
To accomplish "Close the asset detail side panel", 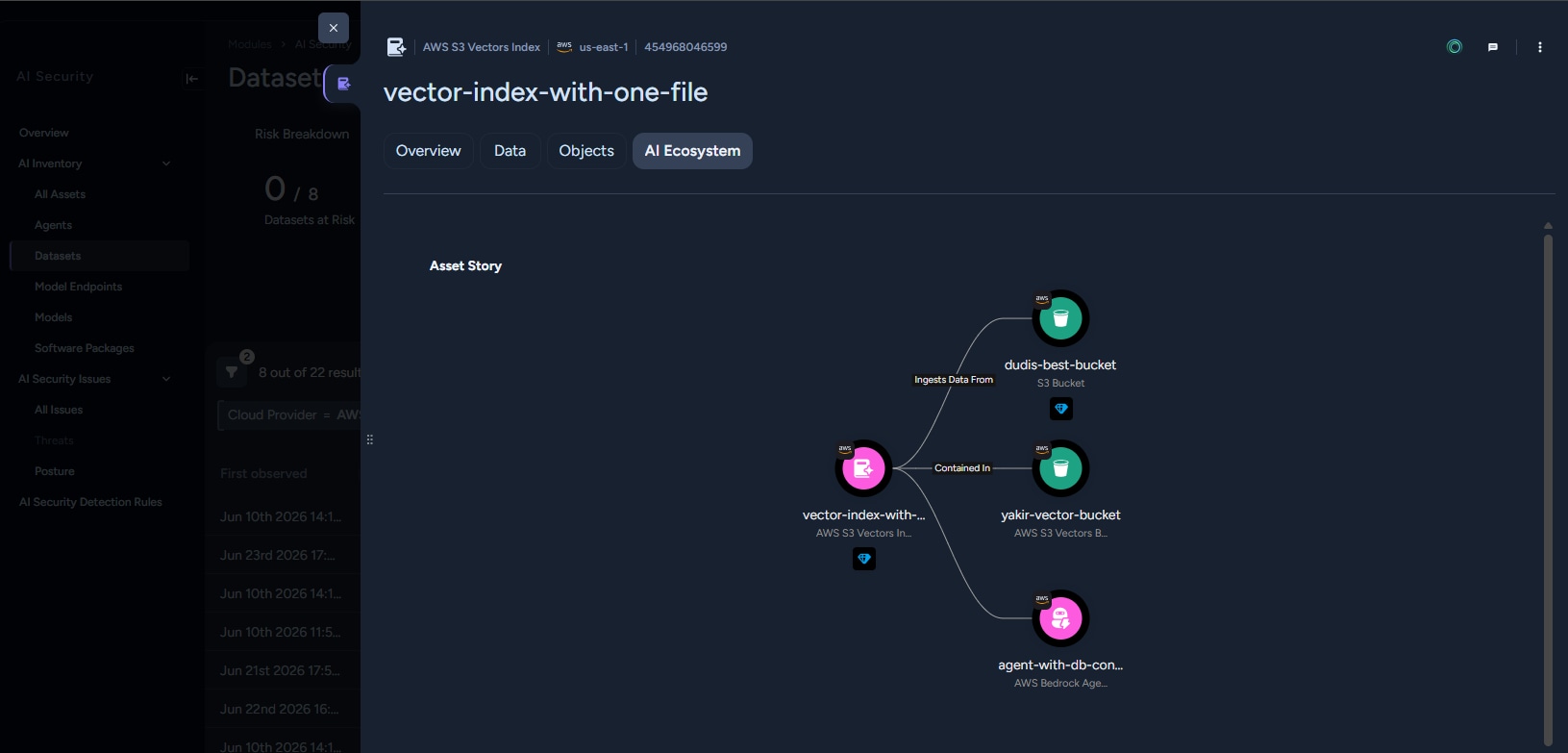I will pos(334,28).
